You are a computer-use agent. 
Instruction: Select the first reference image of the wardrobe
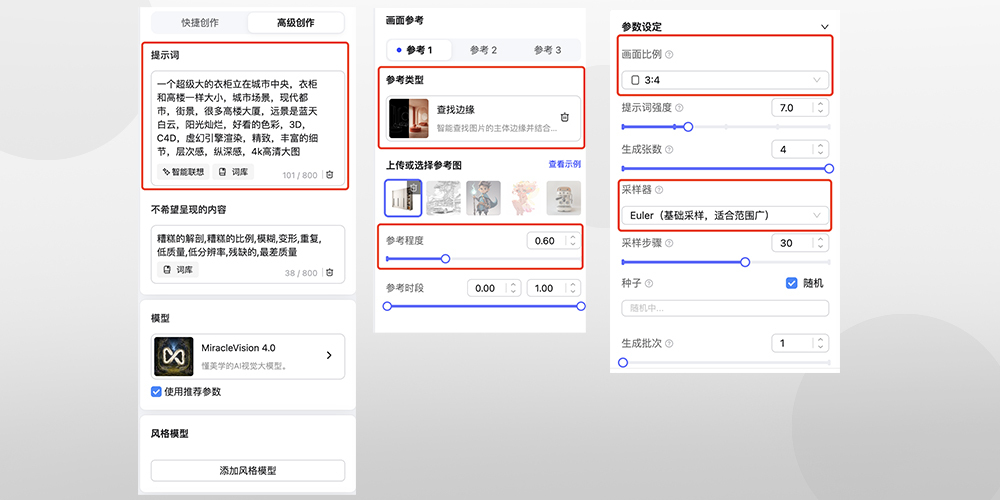coord(403,198)
